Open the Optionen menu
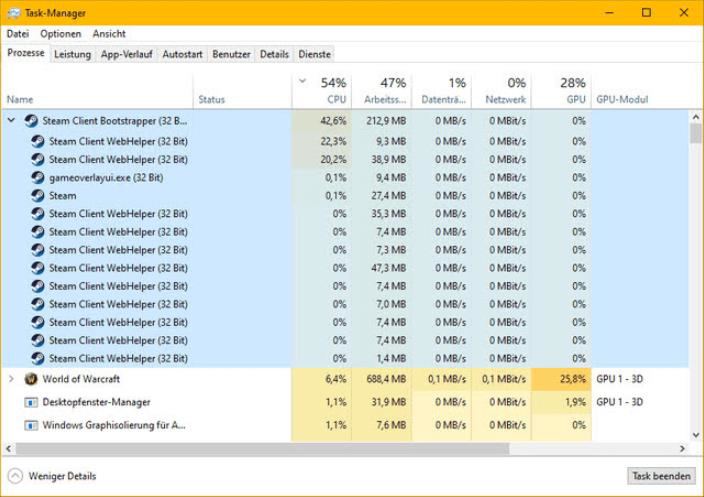The width and height of the screenshot is (704, 497). [x=61, y=34]
